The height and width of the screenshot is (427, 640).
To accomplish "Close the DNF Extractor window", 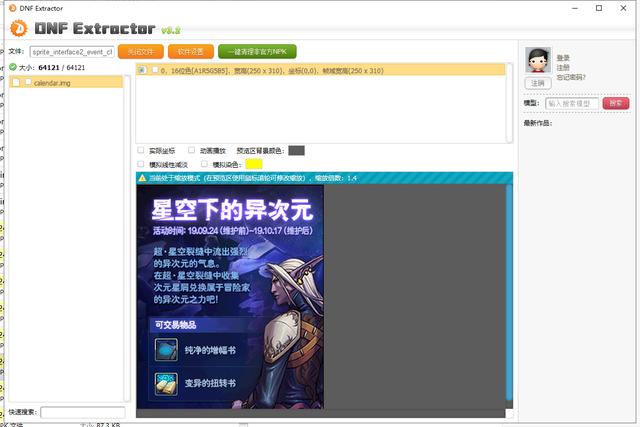I will point(623,8).
